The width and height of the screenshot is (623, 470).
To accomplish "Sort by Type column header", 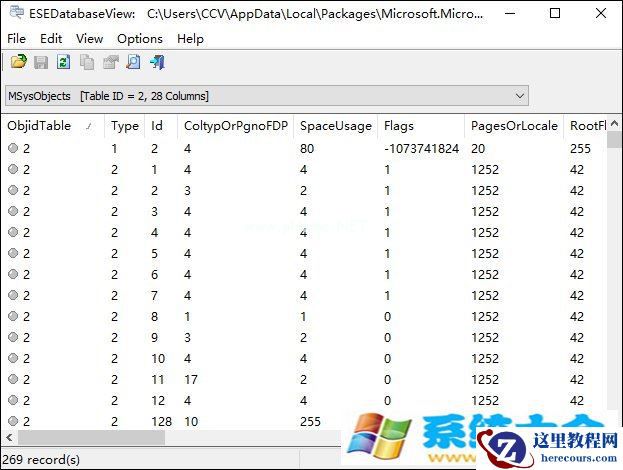I will 124,126.
